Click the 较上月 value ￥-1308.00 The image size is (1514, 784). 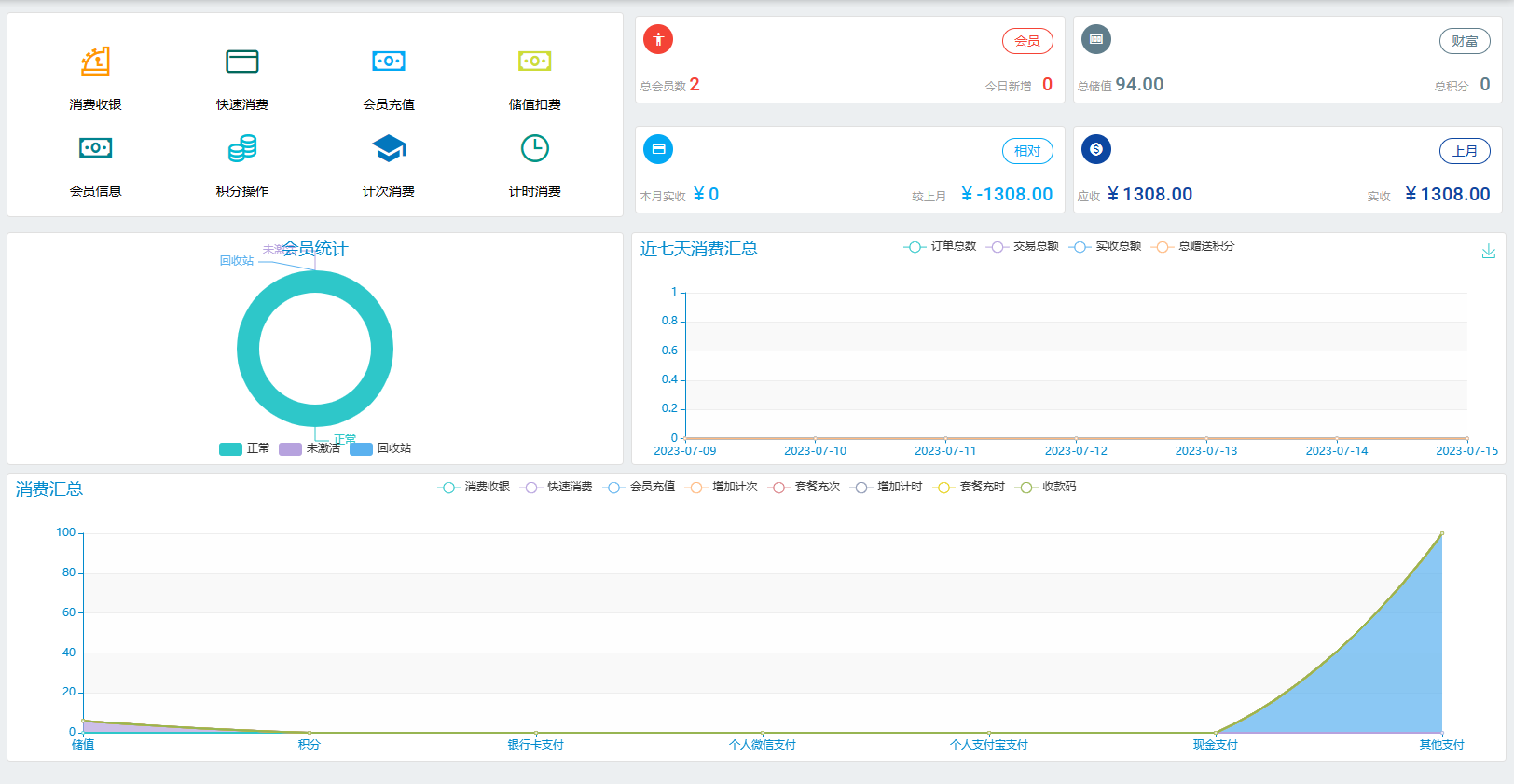(1007, 194)
